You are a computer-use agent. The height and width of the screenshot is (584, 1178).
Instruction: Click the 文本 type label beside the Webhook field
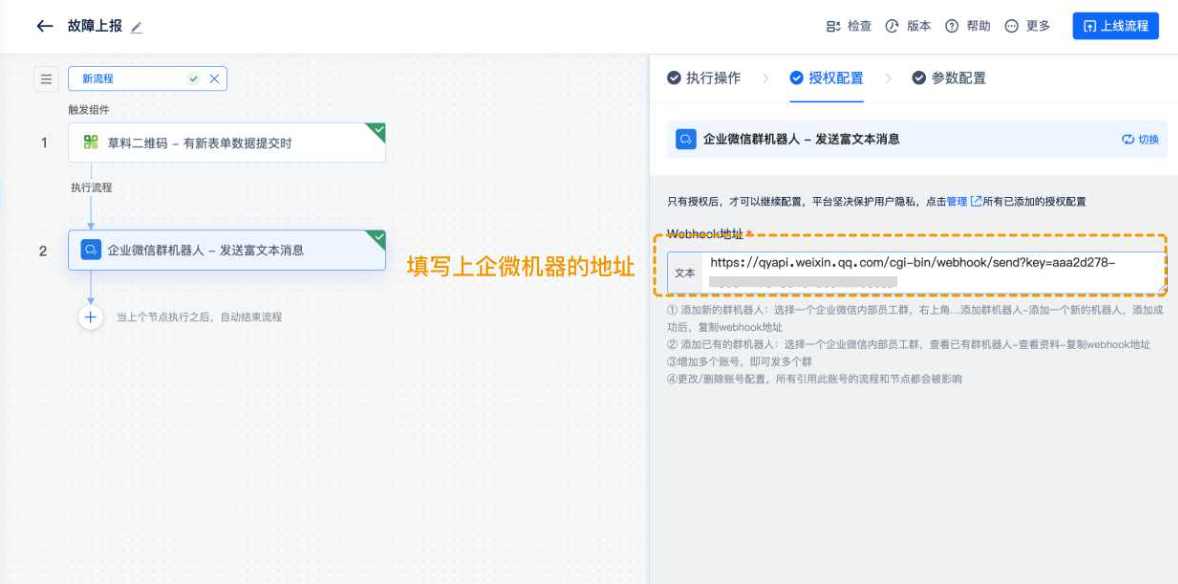click(x=684, y=273)
